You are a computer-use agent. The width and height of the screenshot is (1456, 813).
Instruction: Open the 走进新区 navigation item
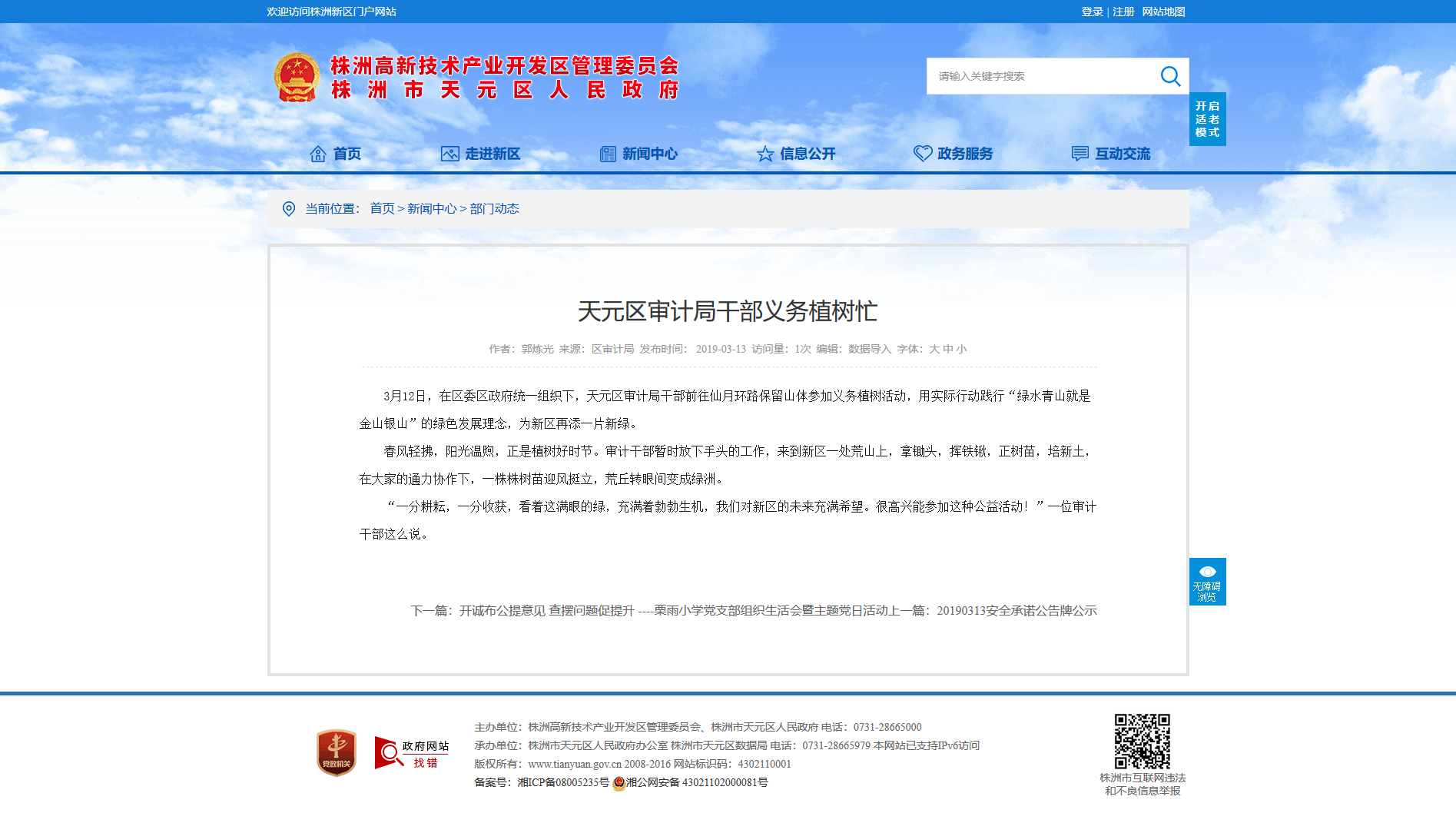(493, 154)
